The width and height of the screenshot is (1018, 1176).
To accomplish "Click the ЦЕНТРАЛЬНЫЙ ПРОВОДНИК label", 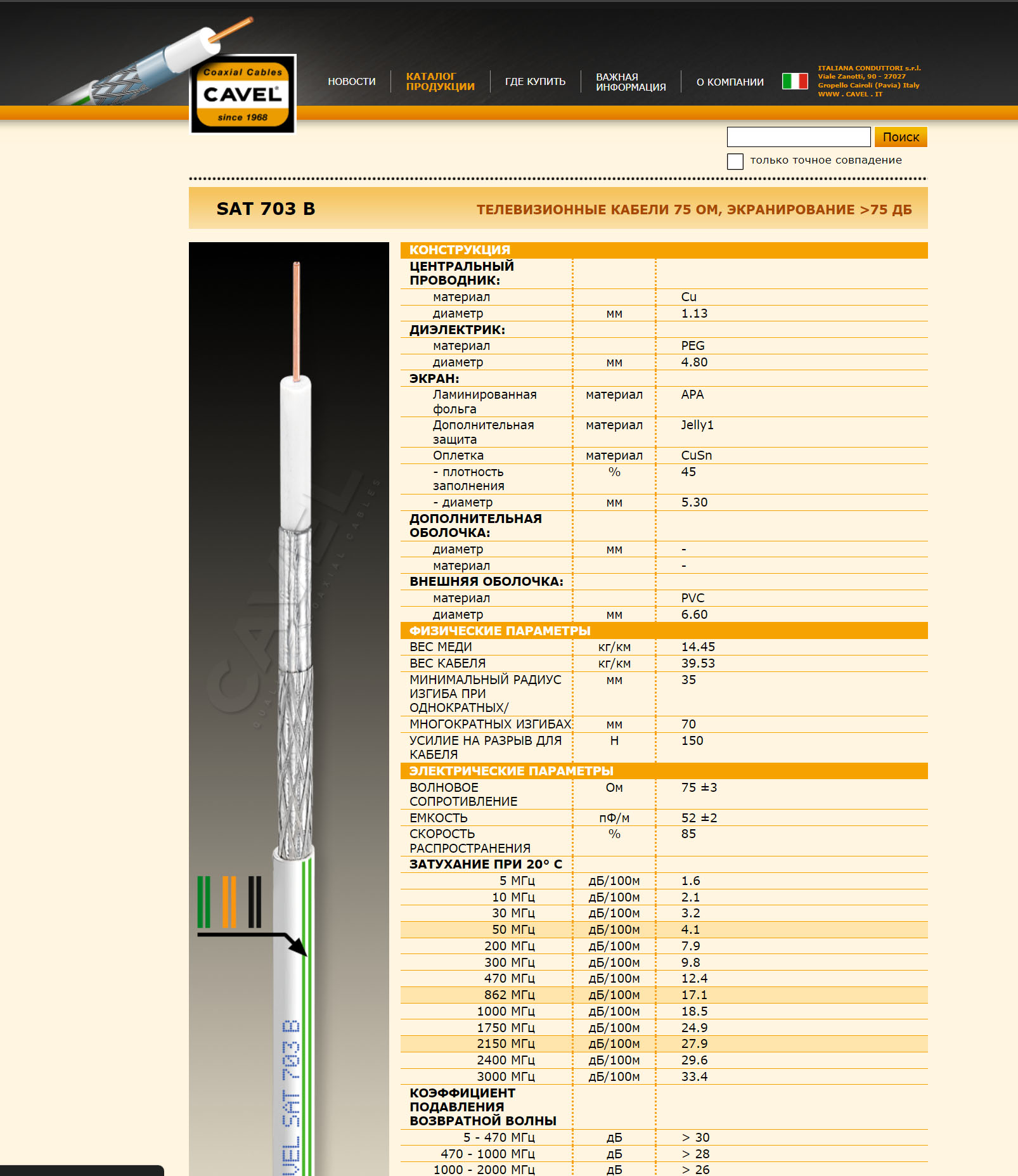I will (461, 273).
